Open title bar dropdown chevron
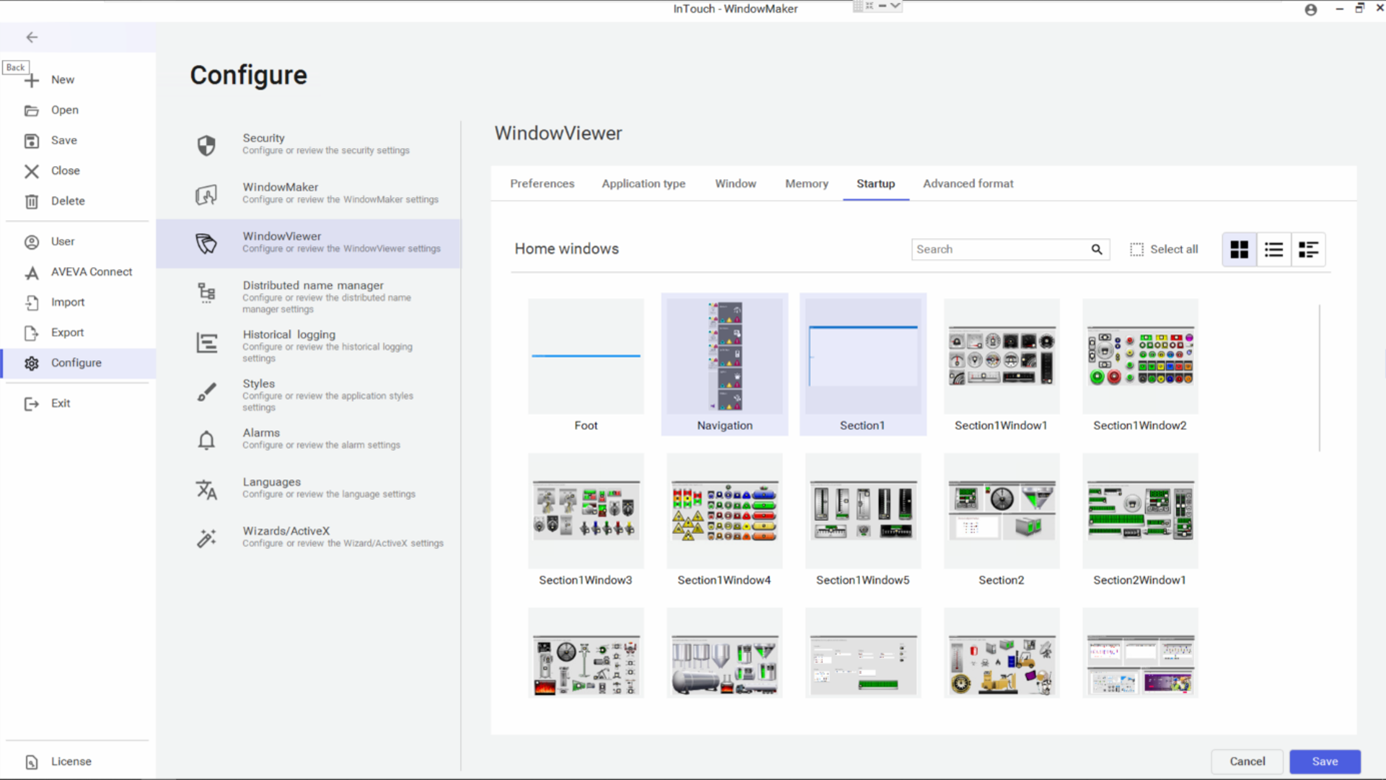Viewport: 1386px width, 780px height. [x=895, y=6]
